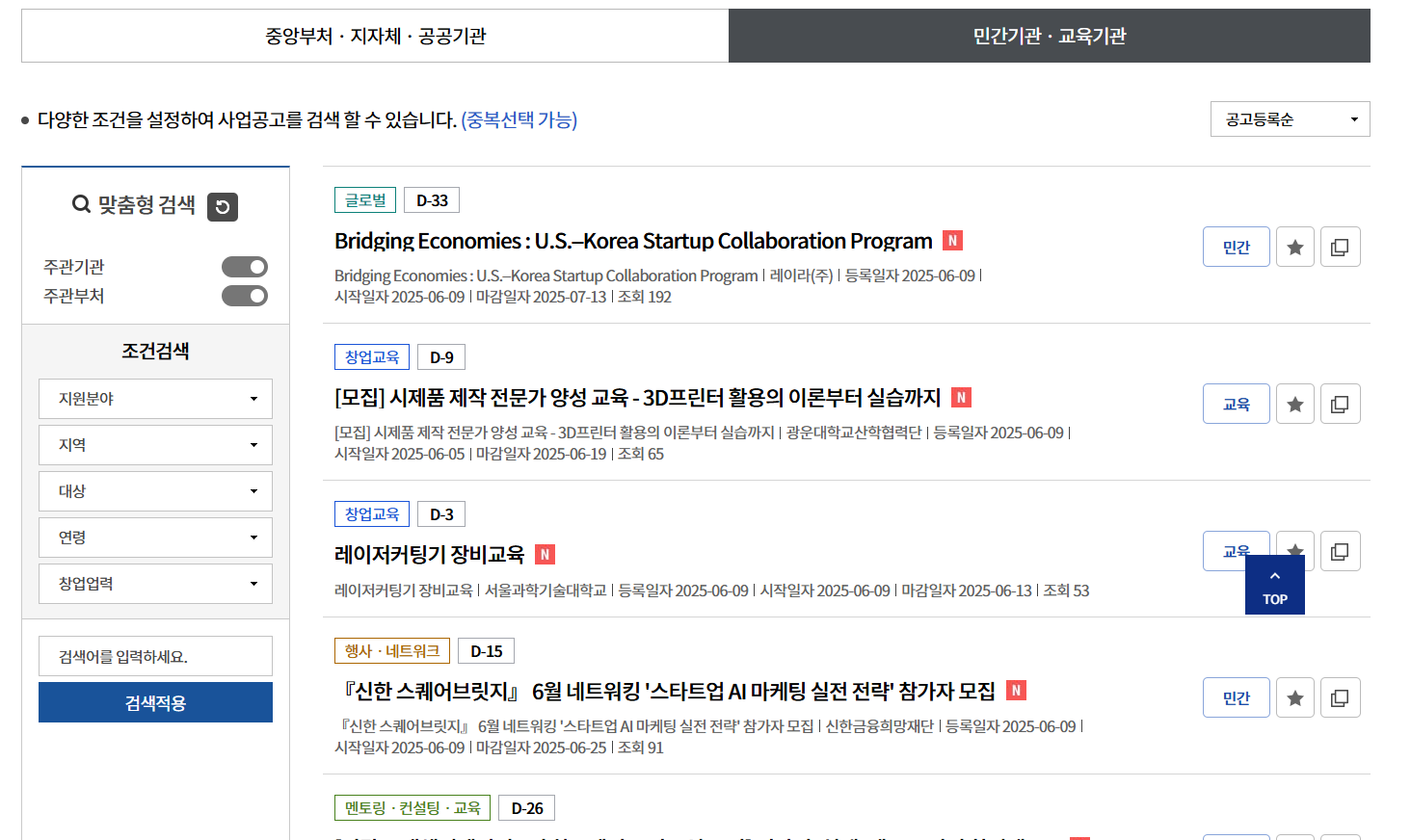Open the 지원분야 dropdown
The height and width of the screenshot is (840, 1411).
tap(155, 398)
